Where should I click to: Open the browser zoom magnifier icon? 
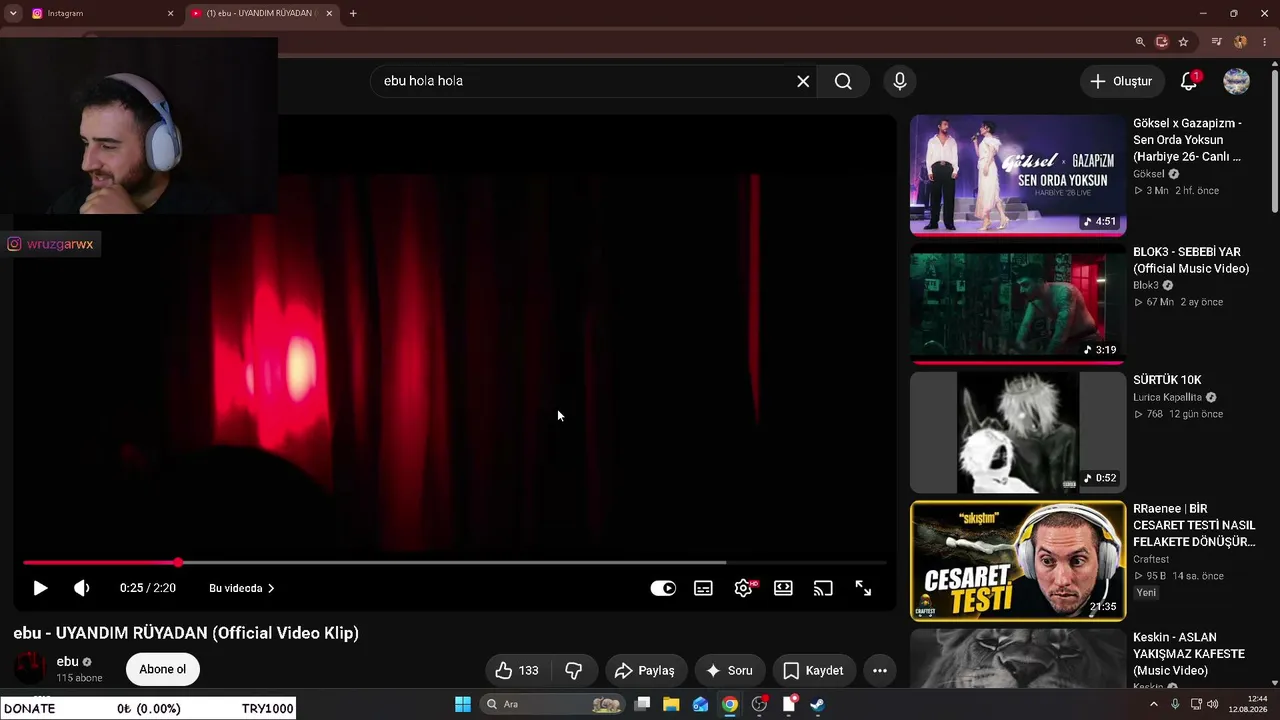point(1140,42)
